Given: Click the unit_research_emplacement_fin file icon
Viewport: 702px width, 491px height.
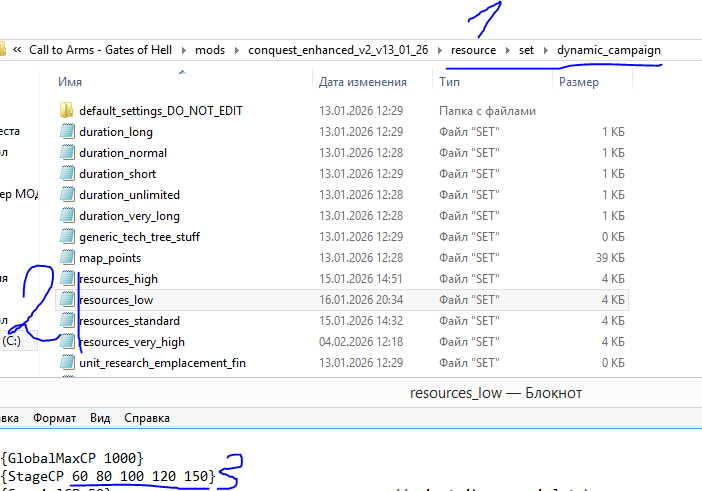Looking at the screenshot, I should point(67,363).
